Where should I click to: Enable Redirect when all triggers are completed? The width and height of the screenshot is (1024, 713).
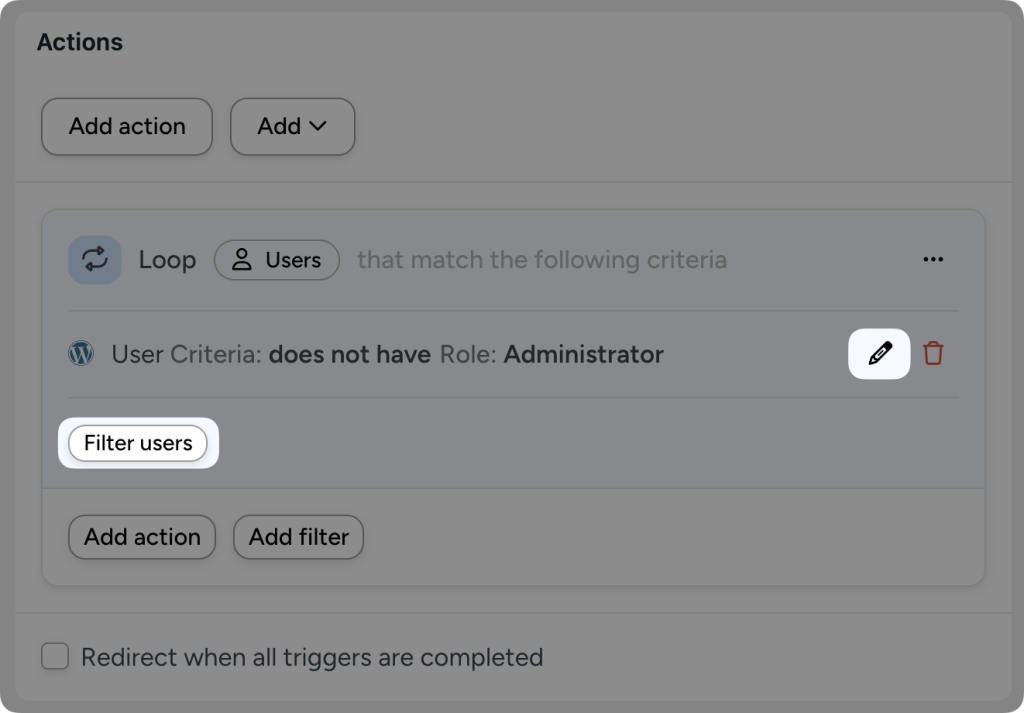(54, 657)
